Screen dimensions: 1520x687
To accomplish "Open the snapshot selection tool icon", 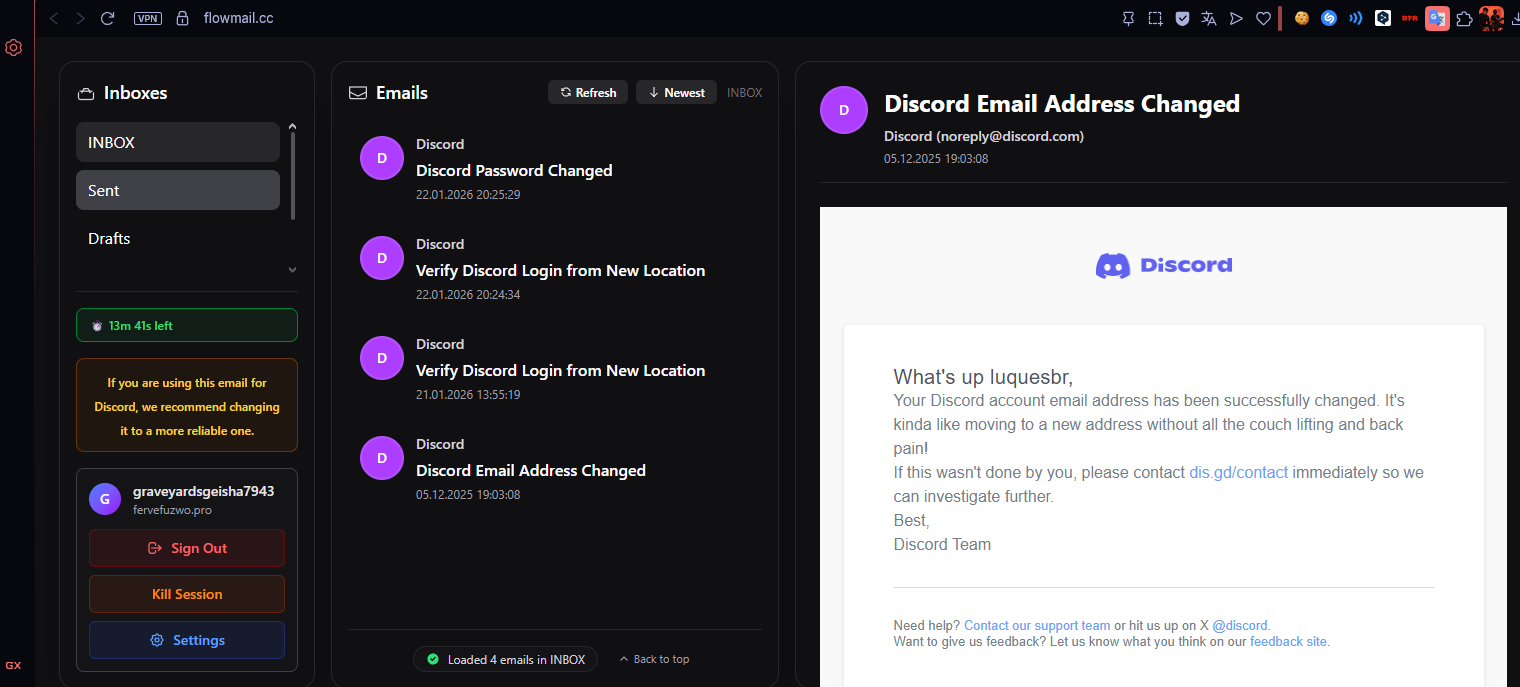I will coord(1155,18).
